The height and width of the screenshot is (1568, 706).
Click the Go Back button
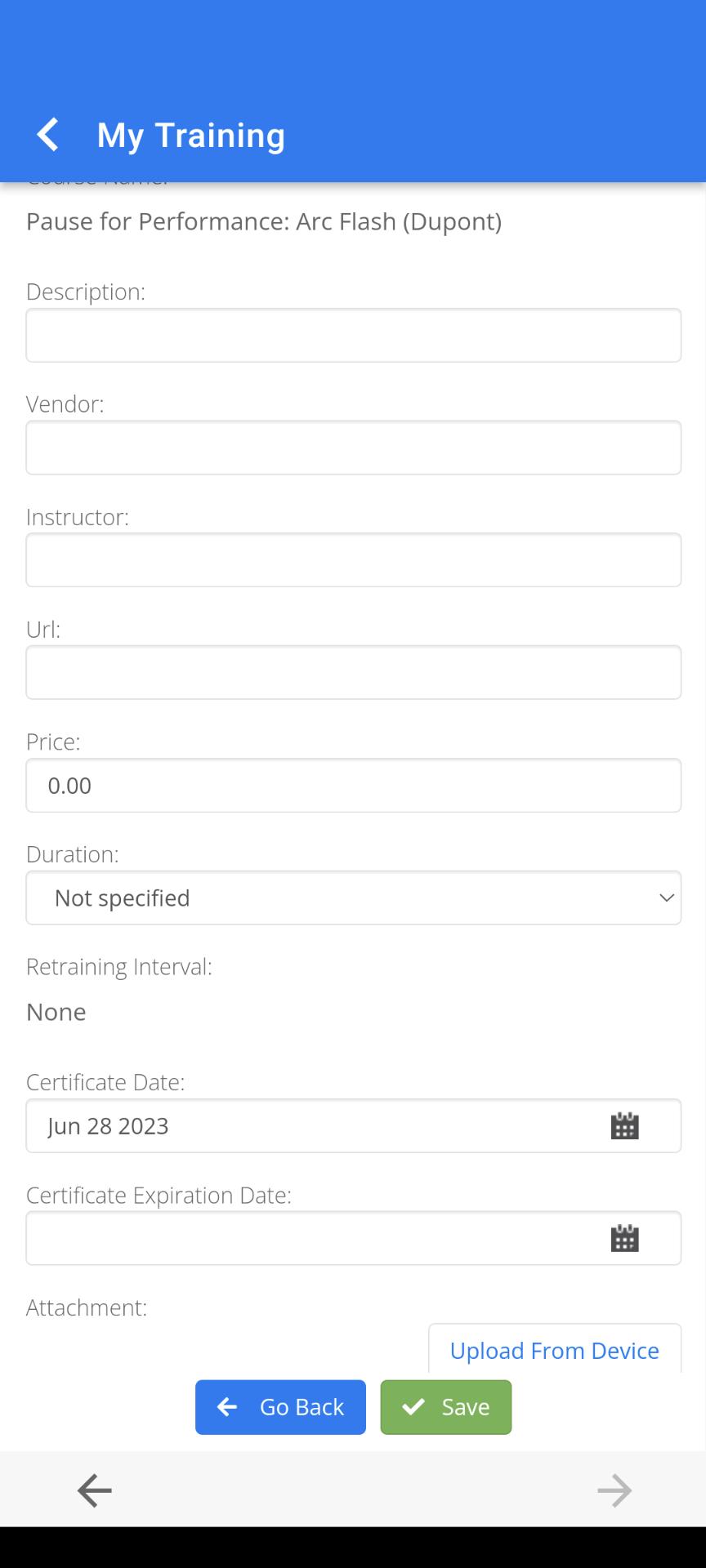pyautogui.click(x=280, y=1407)
